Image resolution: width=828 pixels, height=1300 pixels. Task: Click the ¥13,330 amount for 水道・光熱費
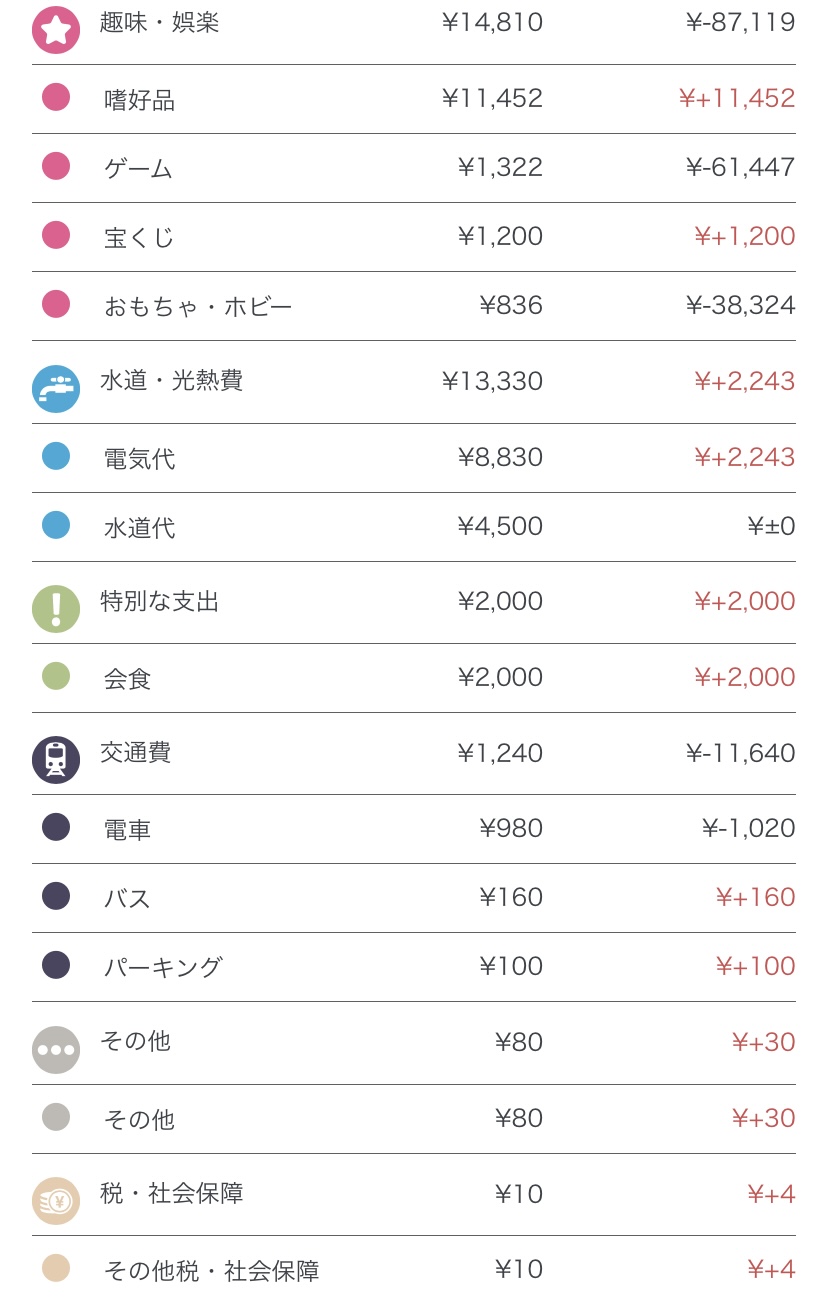[492, 381]
